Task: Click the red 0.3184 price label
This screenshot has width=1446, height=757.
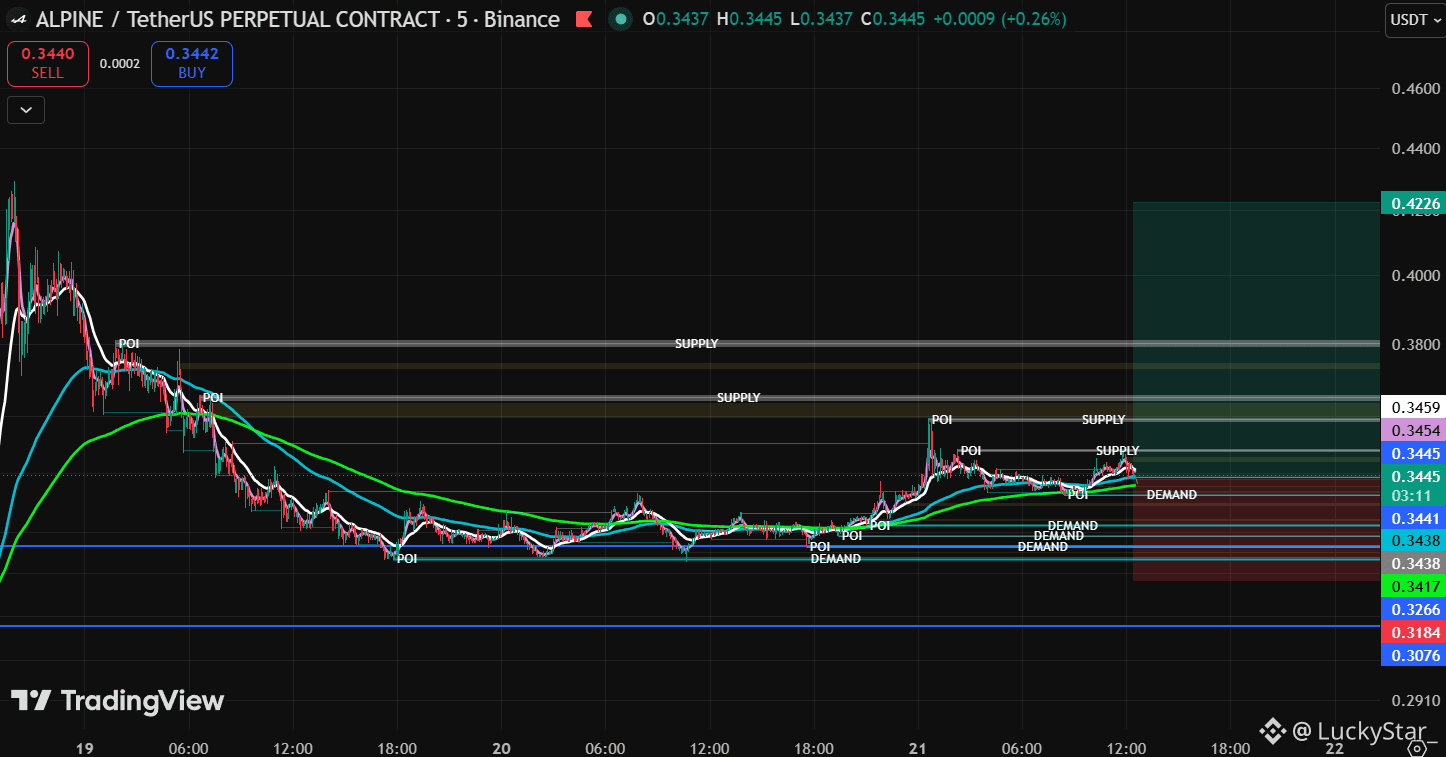Action: (x=1412, y=632)
